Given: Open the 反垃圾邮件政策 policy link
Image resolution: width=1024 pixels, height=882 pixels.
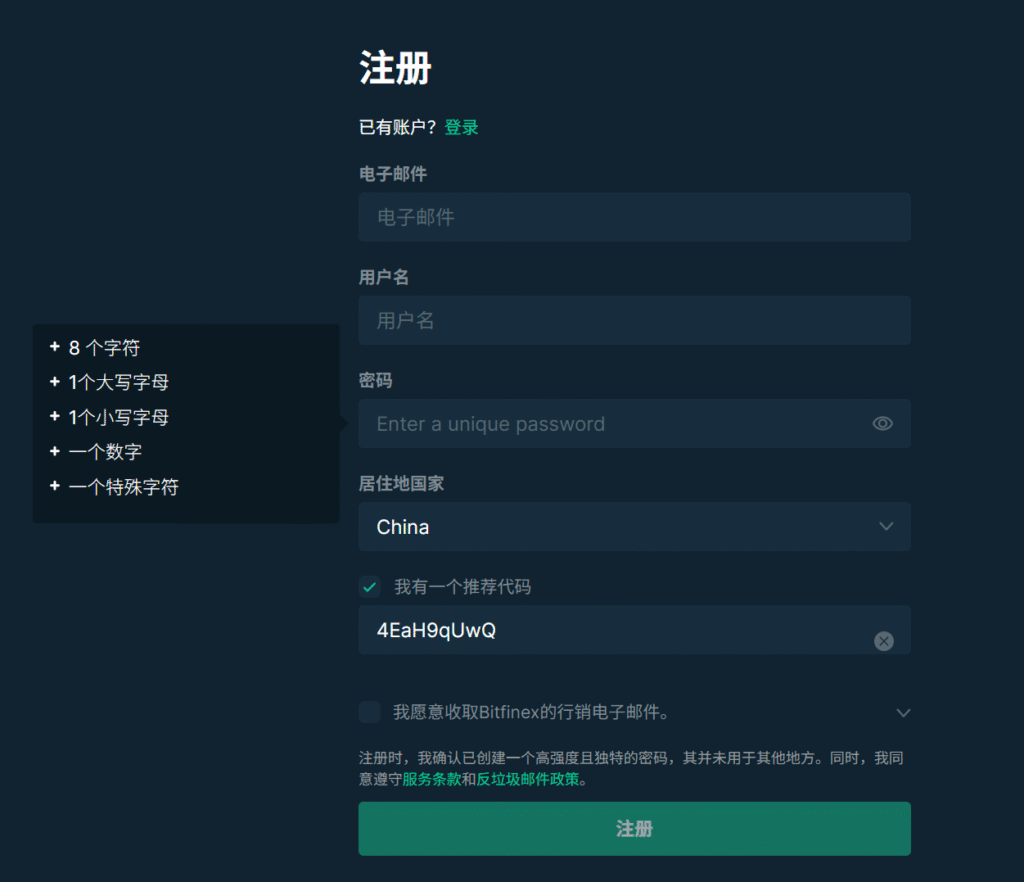Looking at the screenshot, I should (x=528, y=780).
